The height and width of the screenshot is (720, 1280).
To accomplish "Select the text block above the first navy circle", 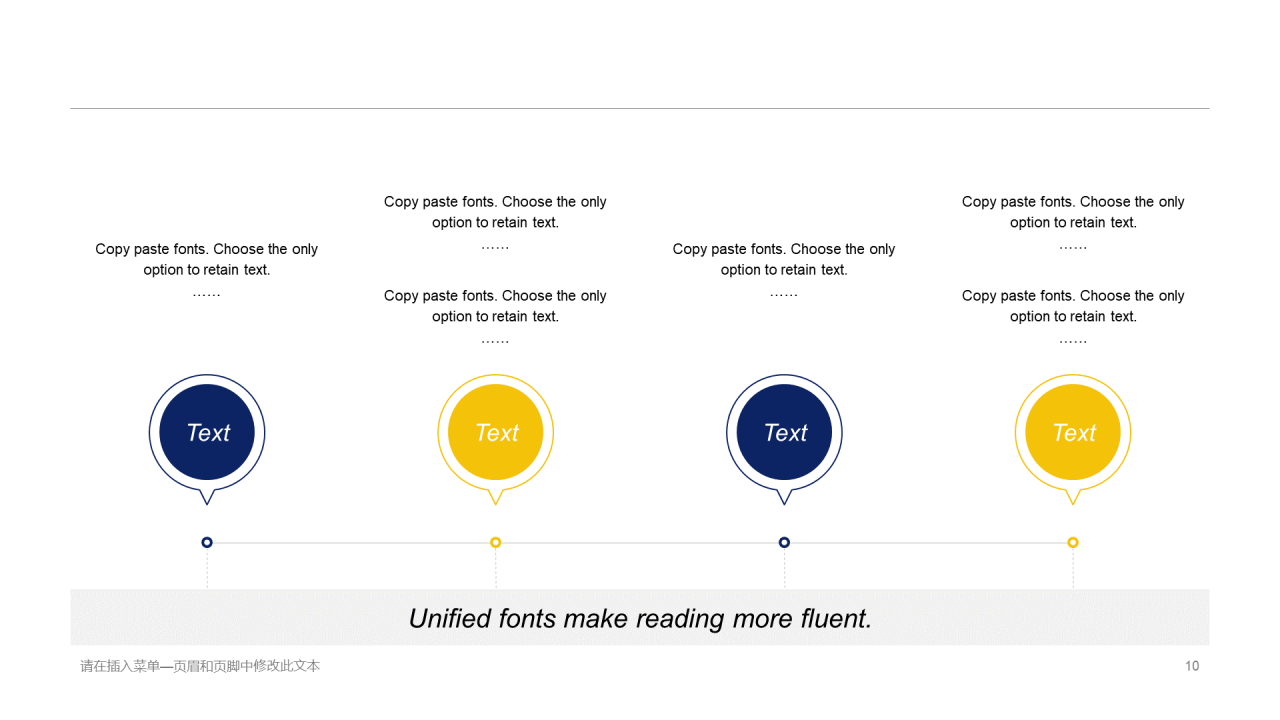I will 207,270.
